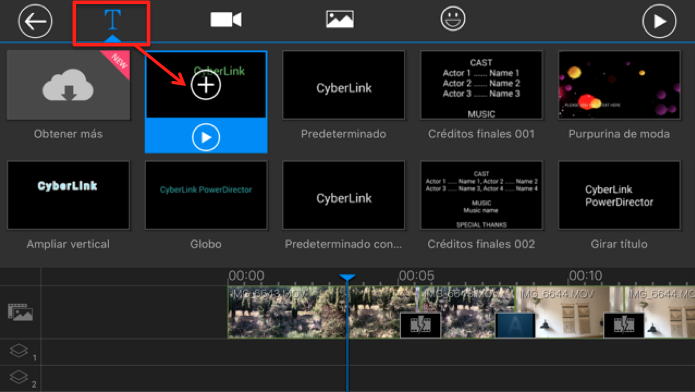The image size is (695, 392).
Task: Click the Purpurina de moda label
Action: pos(619,134)
